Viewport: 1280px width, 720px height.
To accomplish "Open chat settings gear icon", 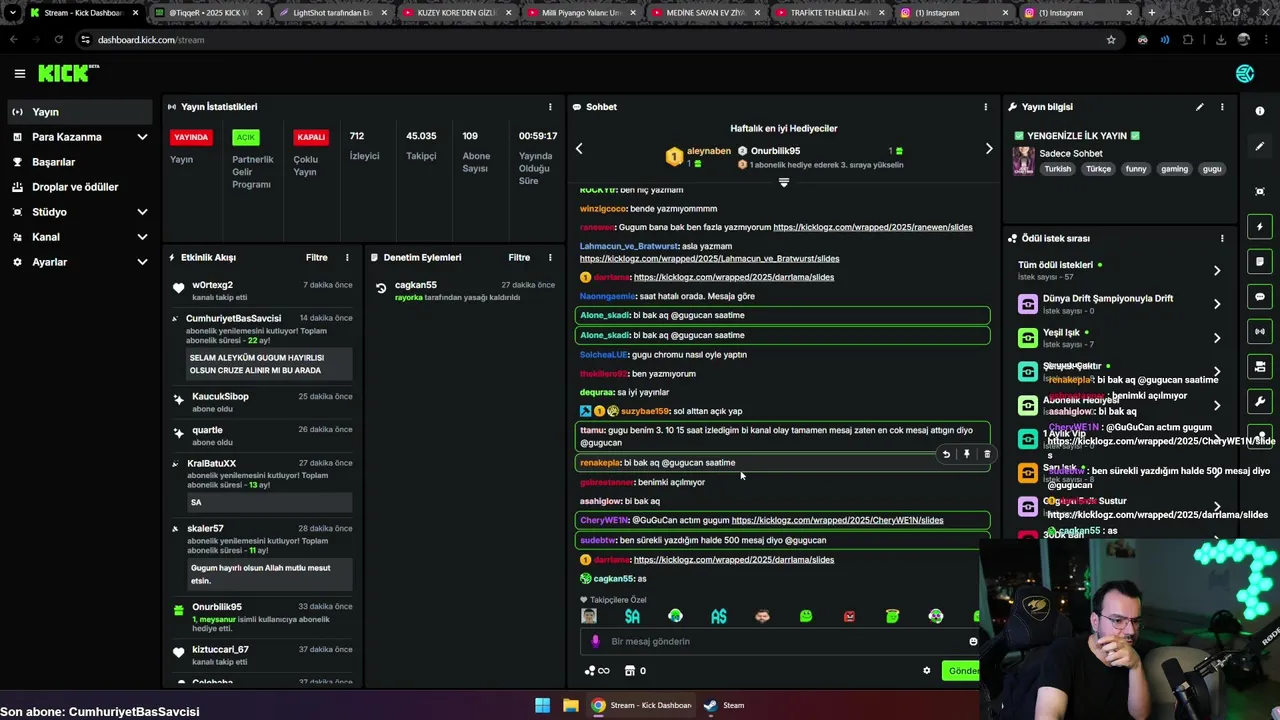I will point(926,671).
